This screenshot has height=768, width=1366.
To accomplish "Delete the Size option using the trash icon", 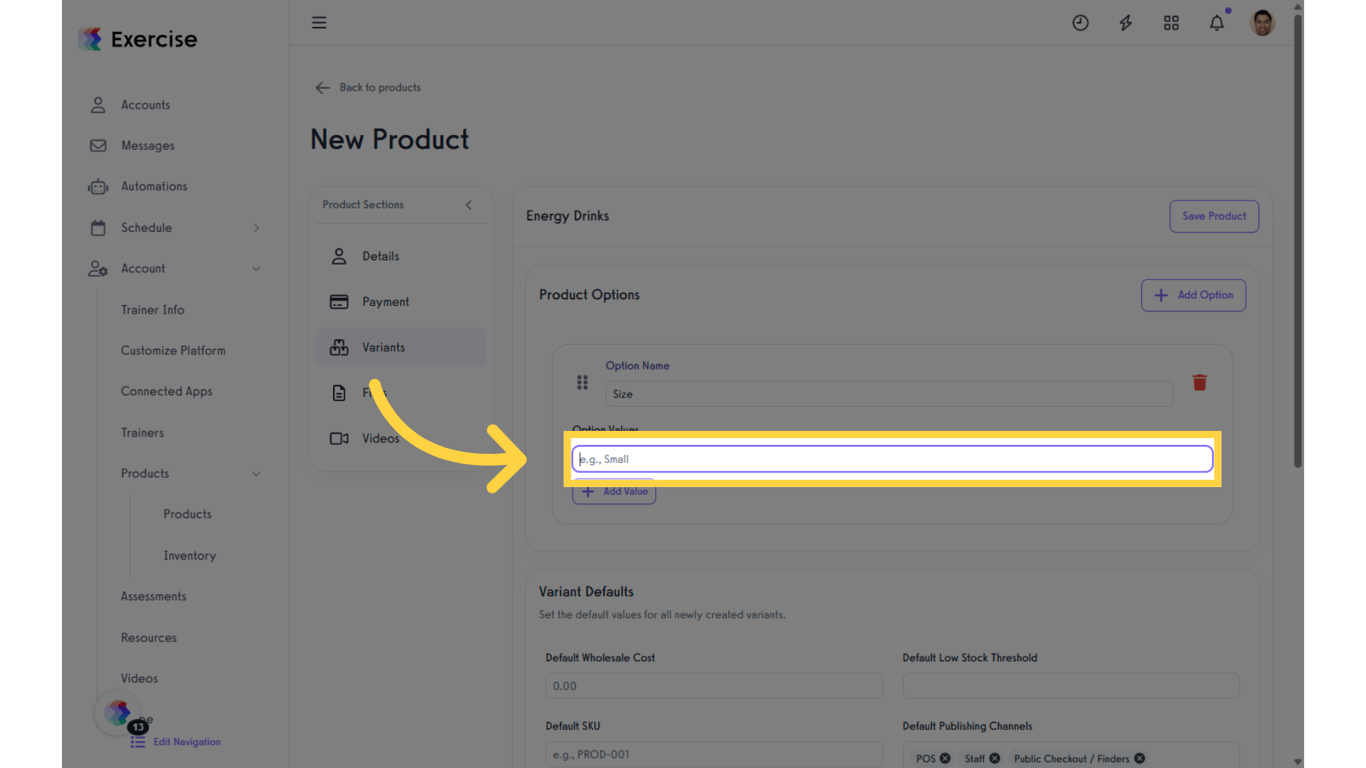I will (x=1199, y=382).
